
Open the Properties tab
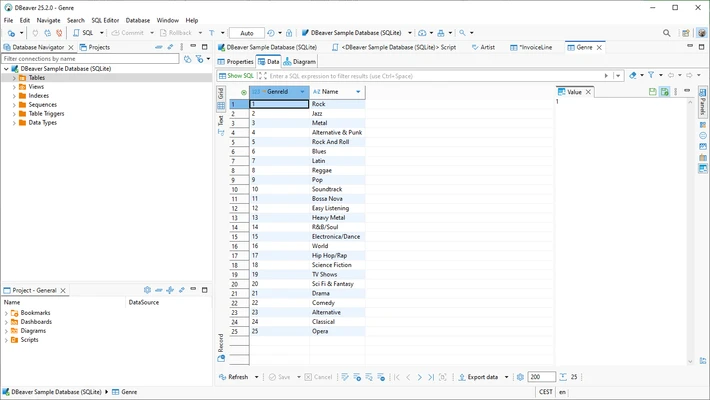pyautogui.click(x=235, y=62)
